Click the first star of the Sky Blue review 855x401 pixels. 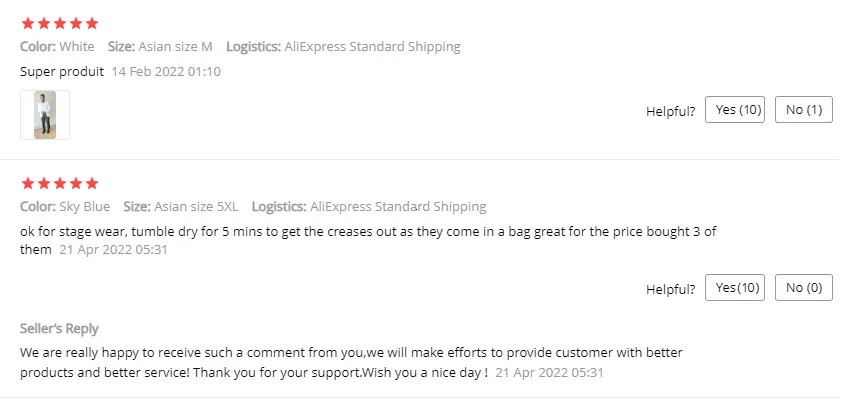pos(27,183)
